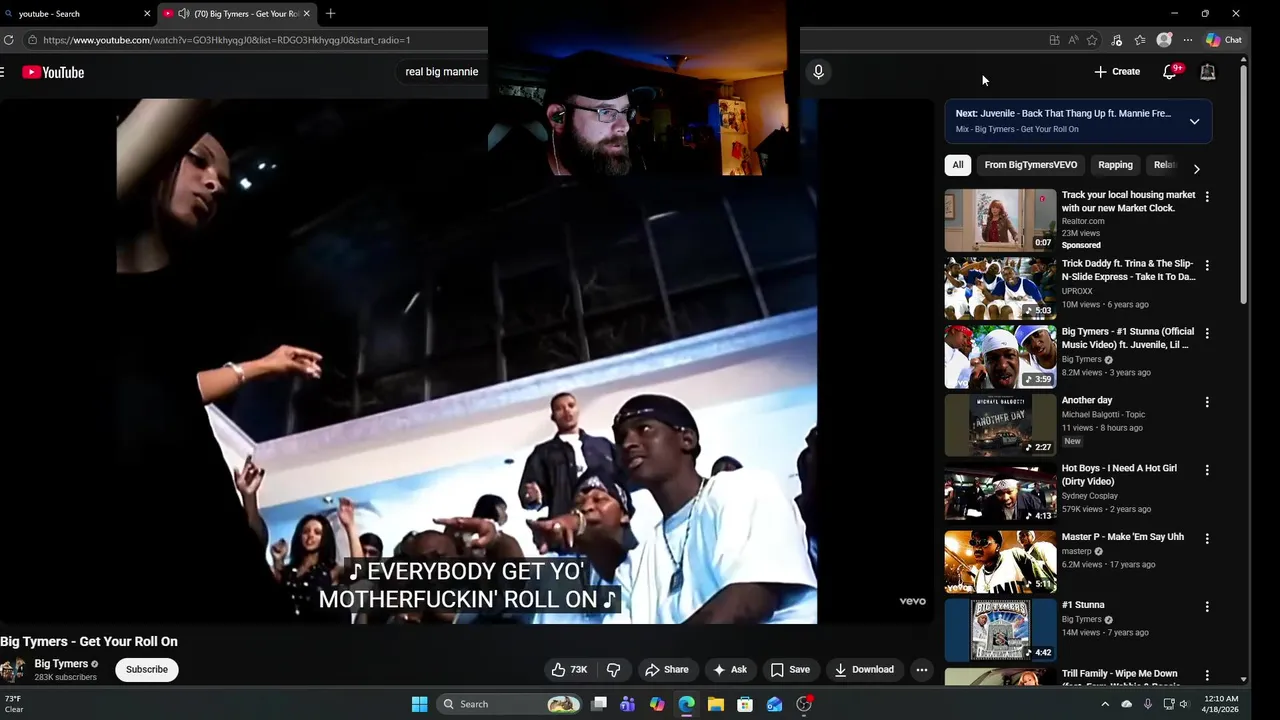The height and width of the screenshot is (720, 1280).
Task: Show hidden system tray icons
Action: click(1105, 704)
